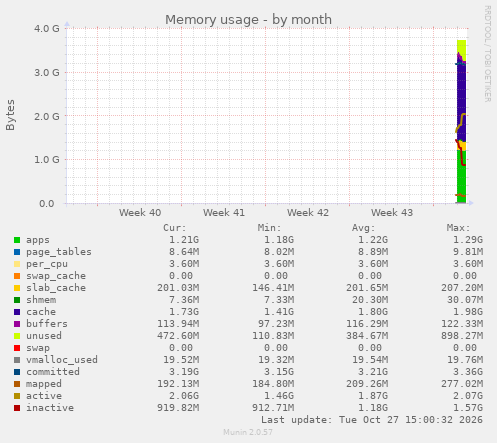This screenshot has width=497, height=443.
Task: Click the 'Bytes' vertical axis label
Action: (x=10, y=115)
